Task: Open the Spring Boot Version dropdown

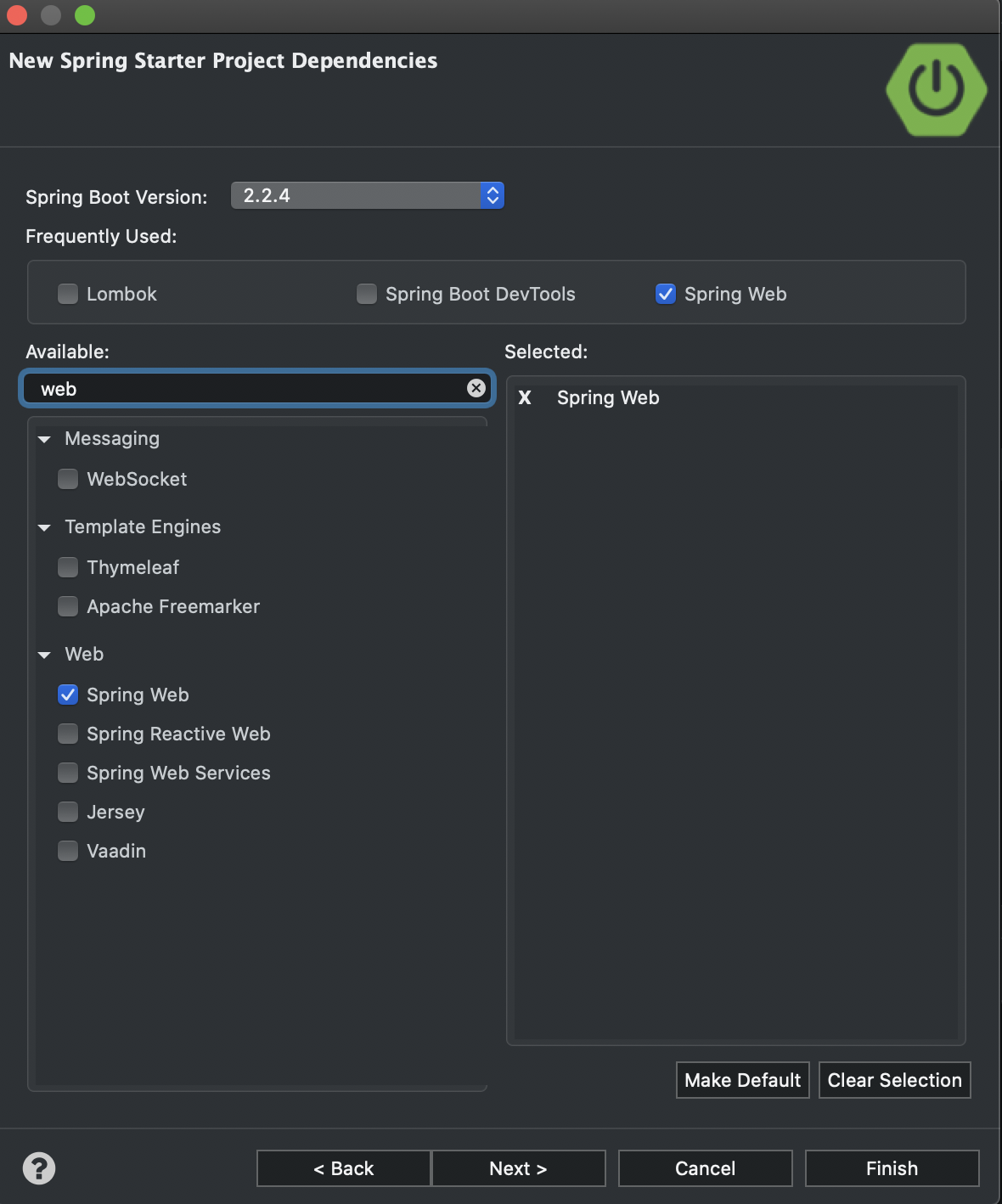Action: click(368, 195)
